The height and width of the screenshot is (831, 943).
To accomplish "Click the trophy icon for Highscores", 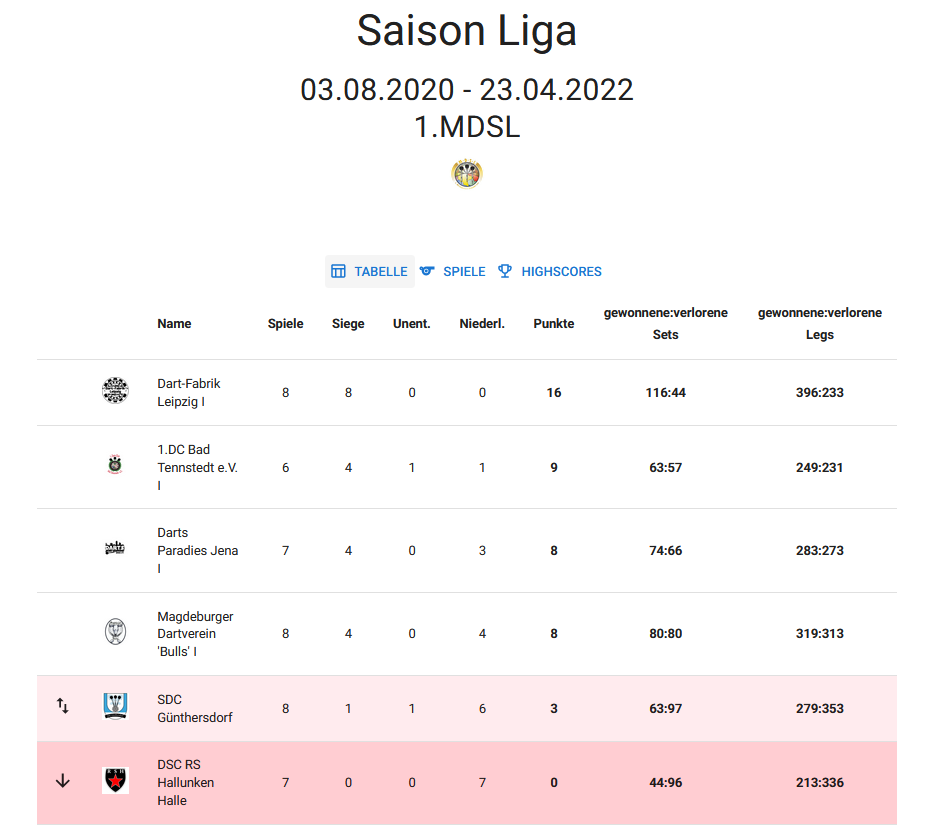I will 505,271.
